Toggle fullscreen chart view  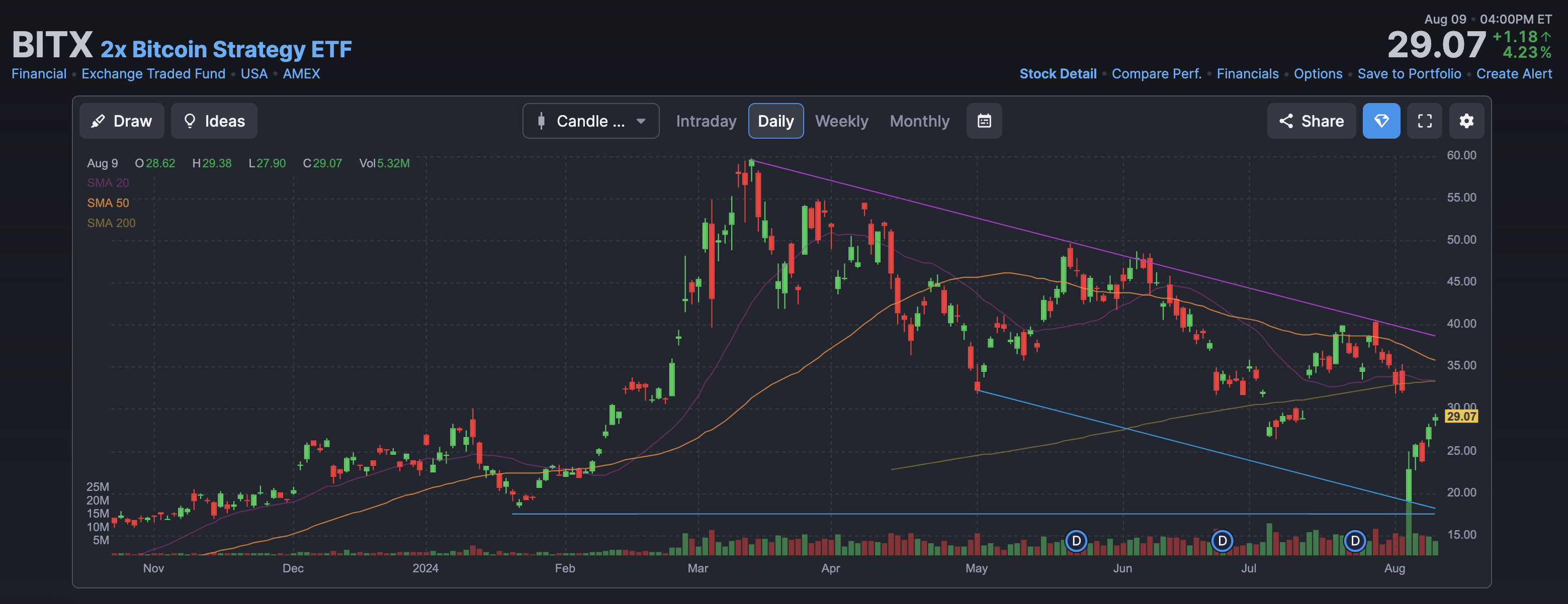click(x=1424, y=121)
